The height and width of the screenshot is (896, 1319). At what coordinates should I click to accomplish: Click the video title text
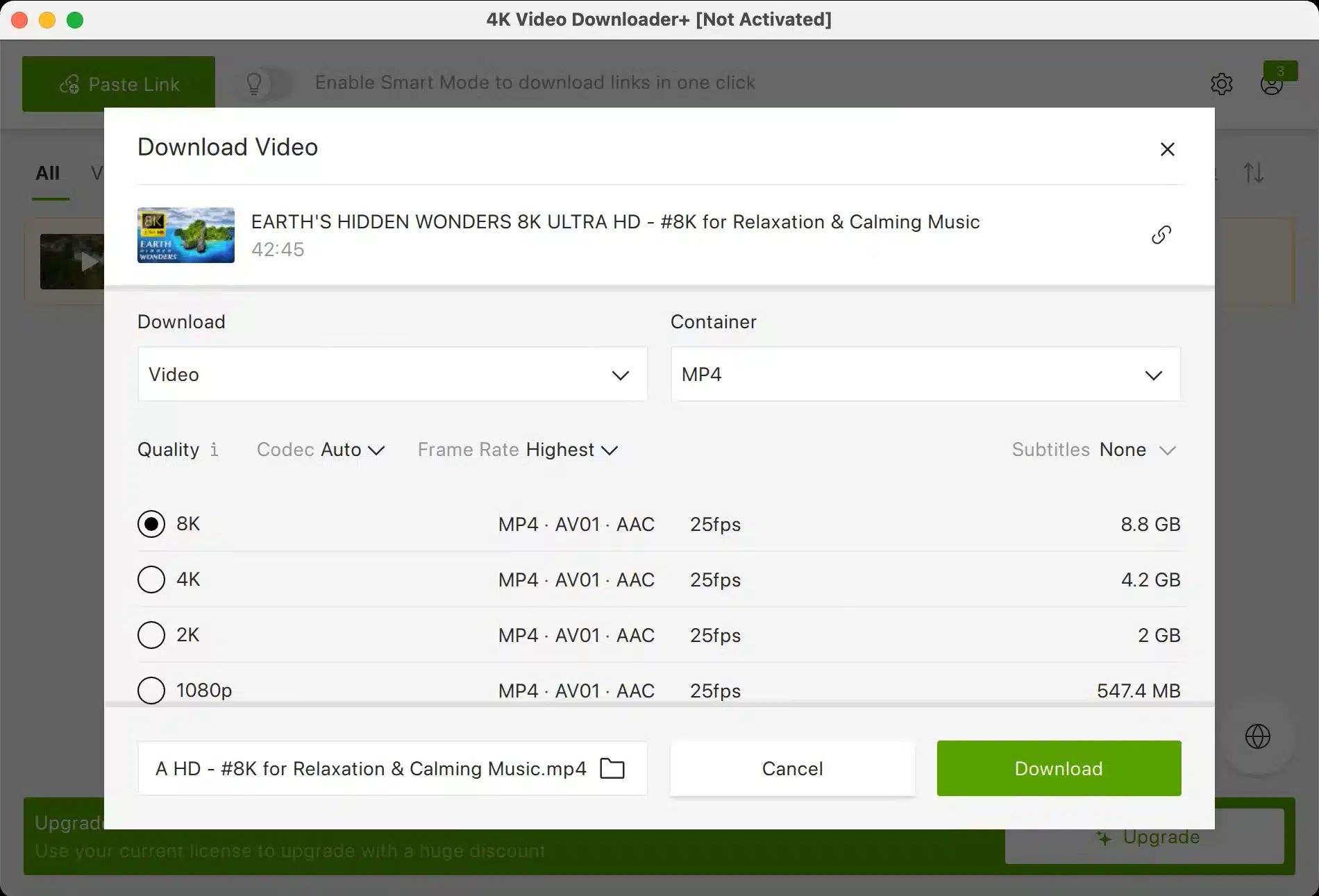coord(615,222)
